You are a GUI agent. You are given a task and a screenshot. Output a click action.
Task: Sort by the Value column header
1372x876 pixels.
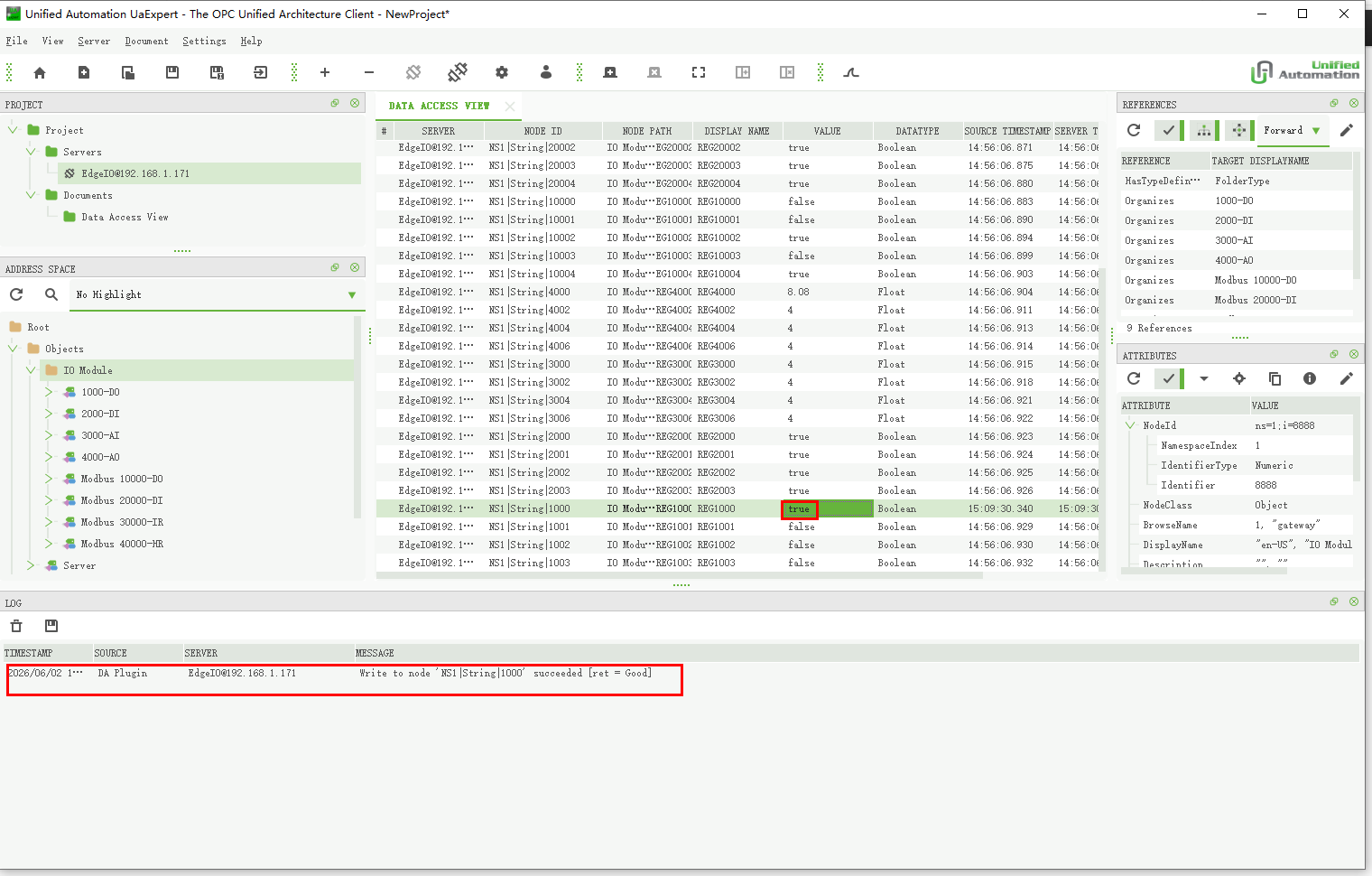[828, 131]
